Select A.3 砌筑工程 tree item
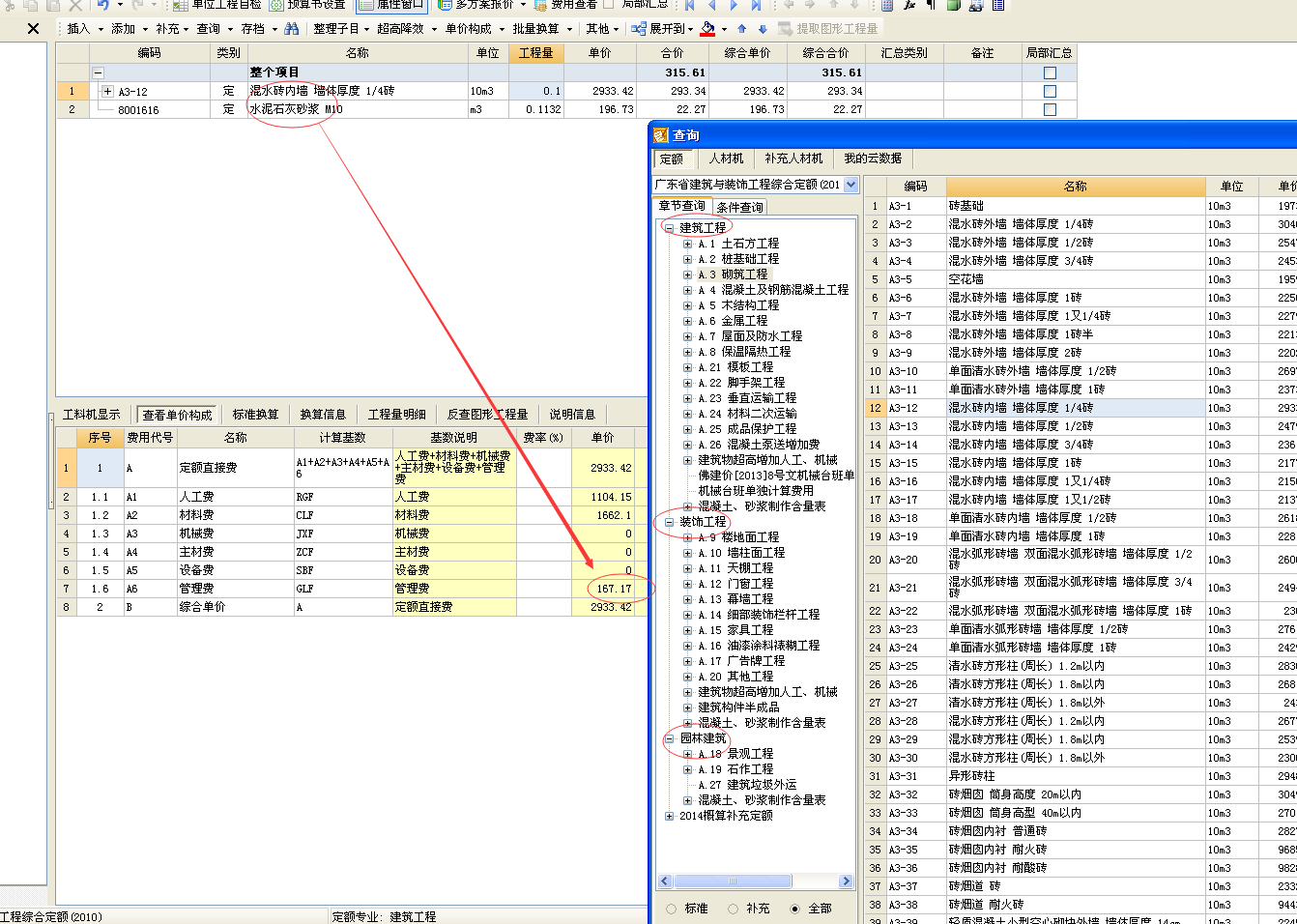 pyautogui.click(x=733, y=274)
